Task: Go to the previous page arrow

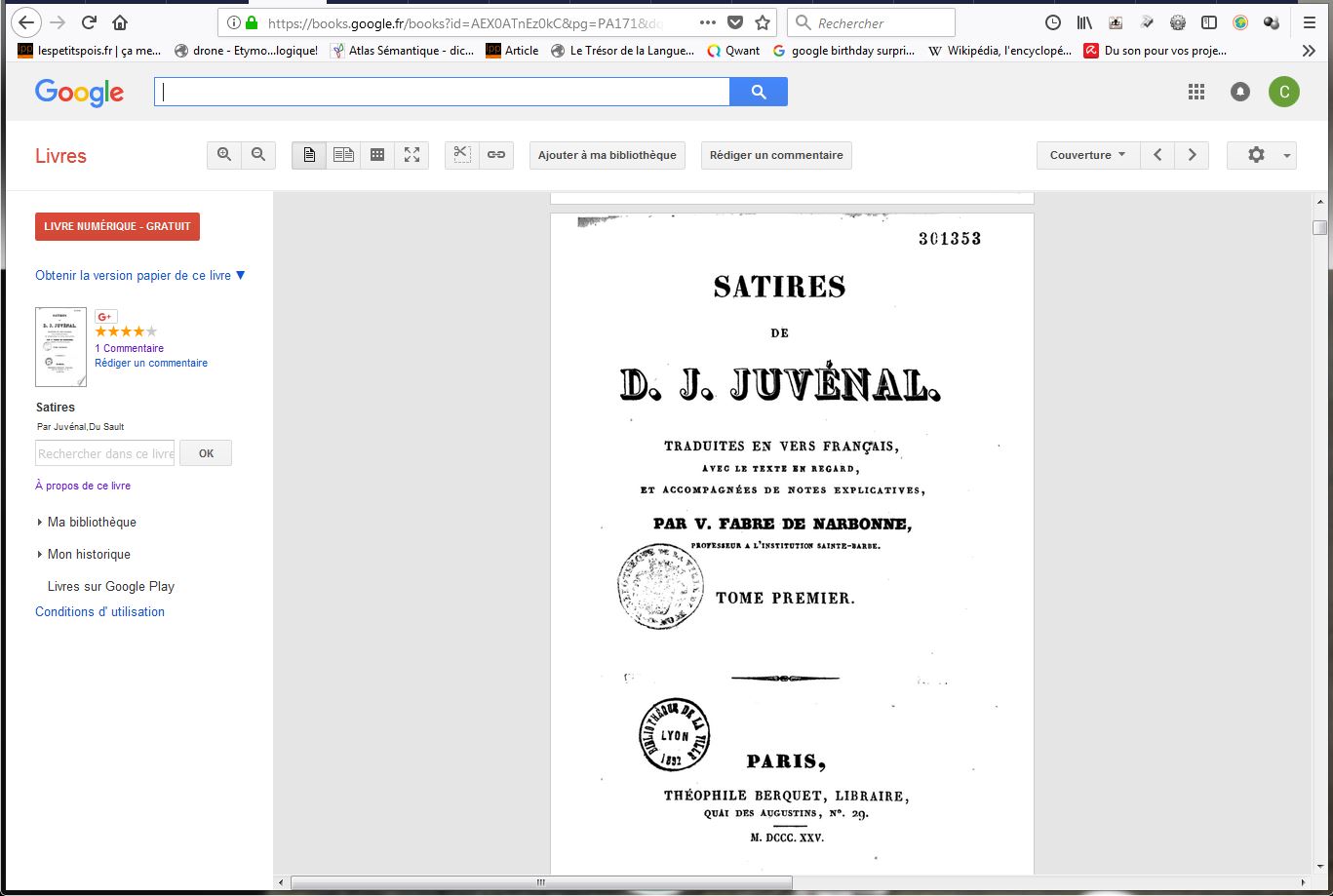Action: [x=1157, y=155]
